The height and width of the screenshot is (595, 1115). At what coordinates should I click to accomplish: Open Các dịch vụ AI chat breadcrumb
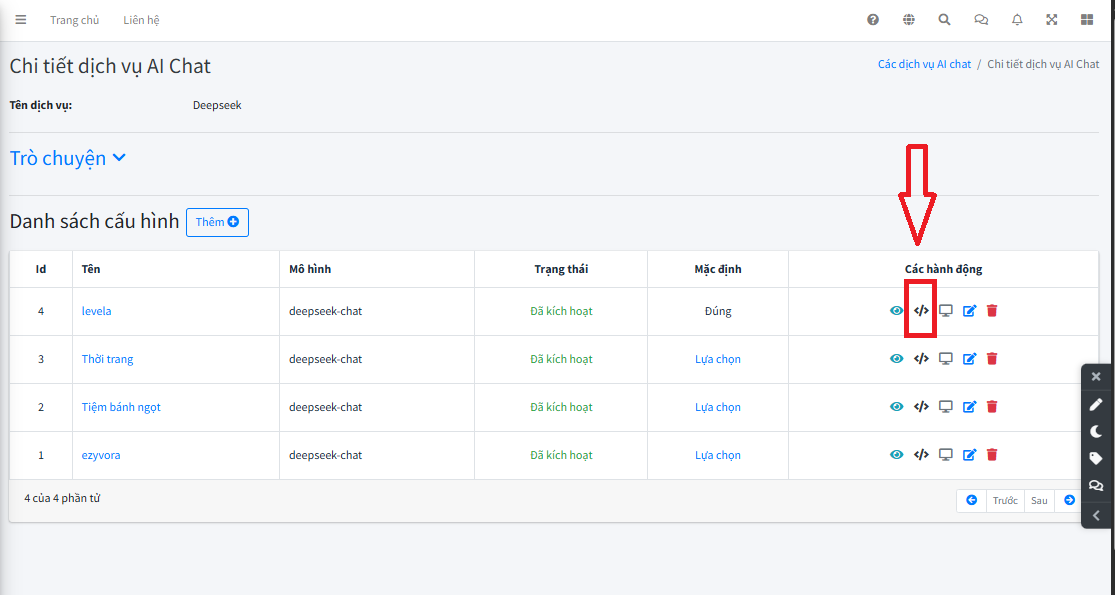pos(924,64)
